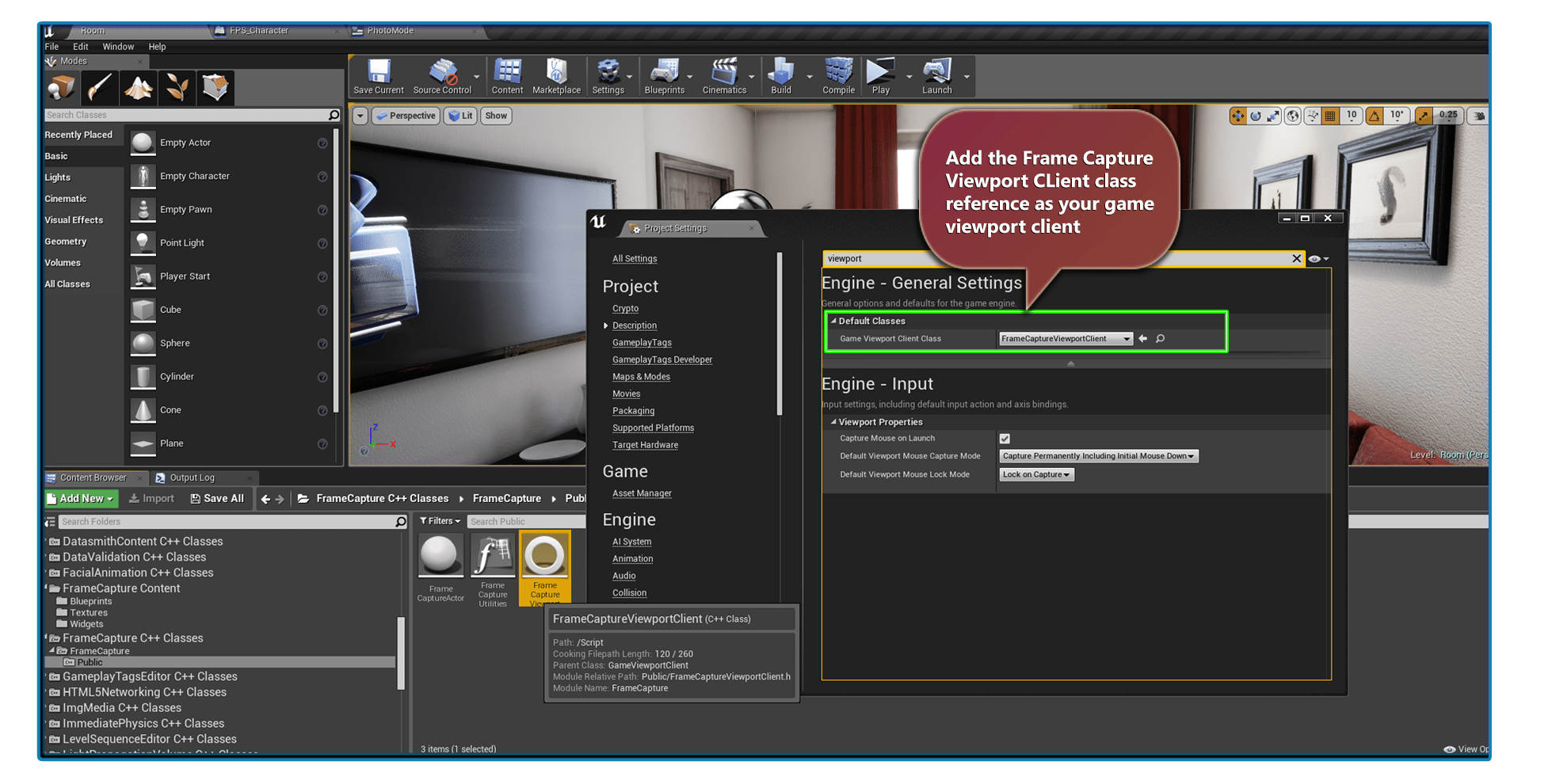Click Save Current in the toolbar
Image resolution: width=1548 pixels, height=784 pixels.
(x=378, y=77)
